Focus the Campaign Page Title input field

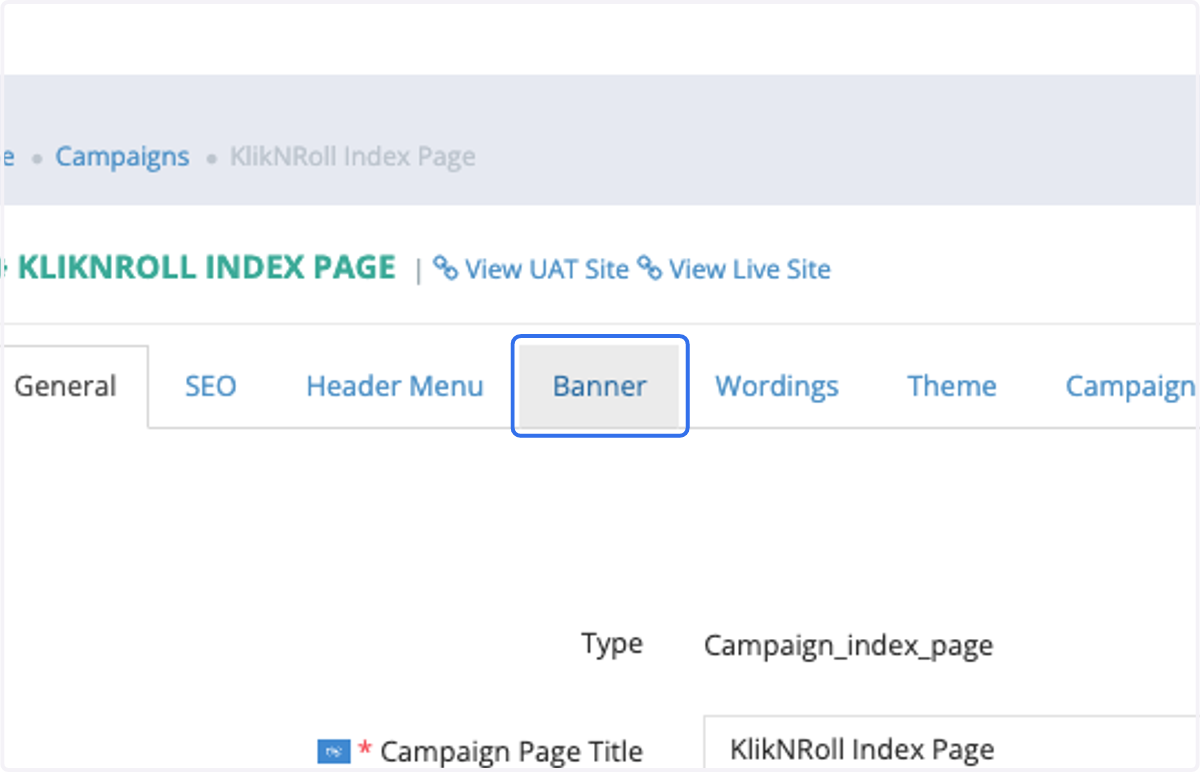click(952, 743)
